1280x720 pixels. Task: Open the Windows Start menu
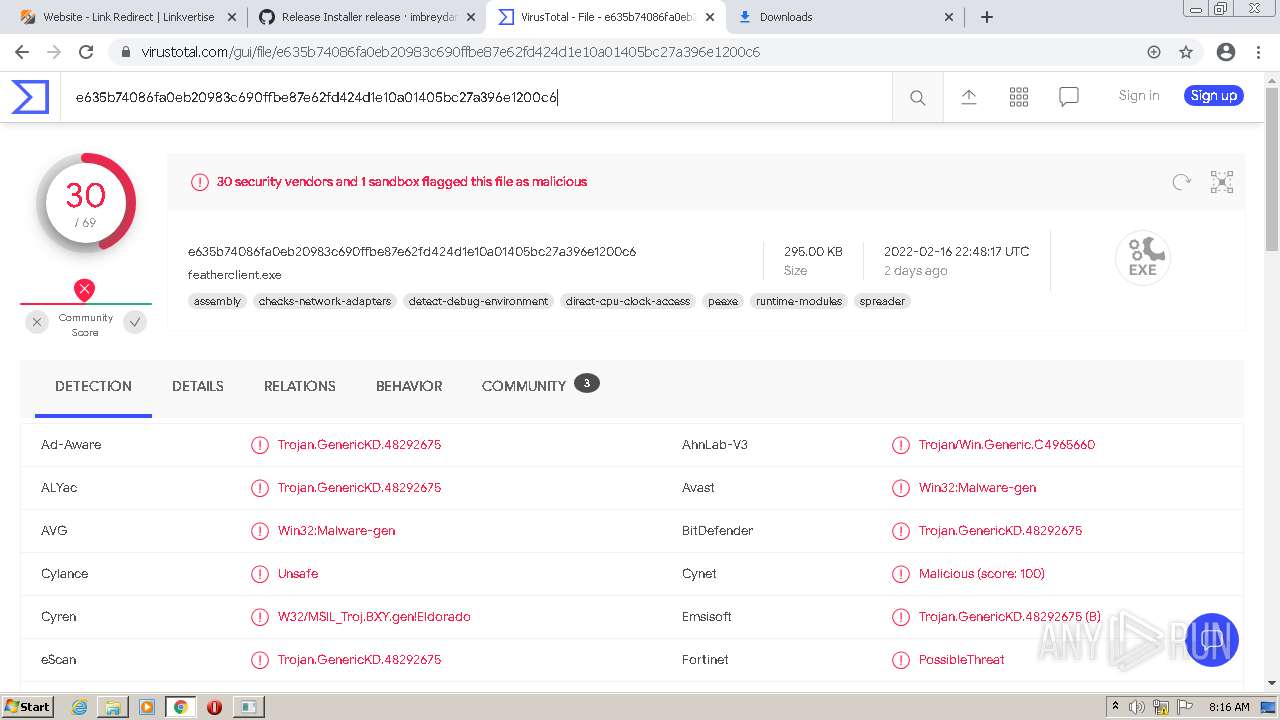tap(28, 707)
